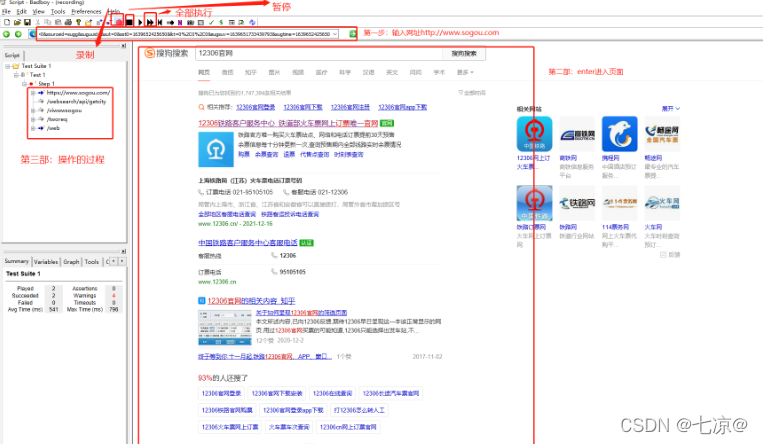Image resolution: width=763 pixels, height=444 pixels.
Task: Collapse the Step 1 node
Action: tap(24, 84)
